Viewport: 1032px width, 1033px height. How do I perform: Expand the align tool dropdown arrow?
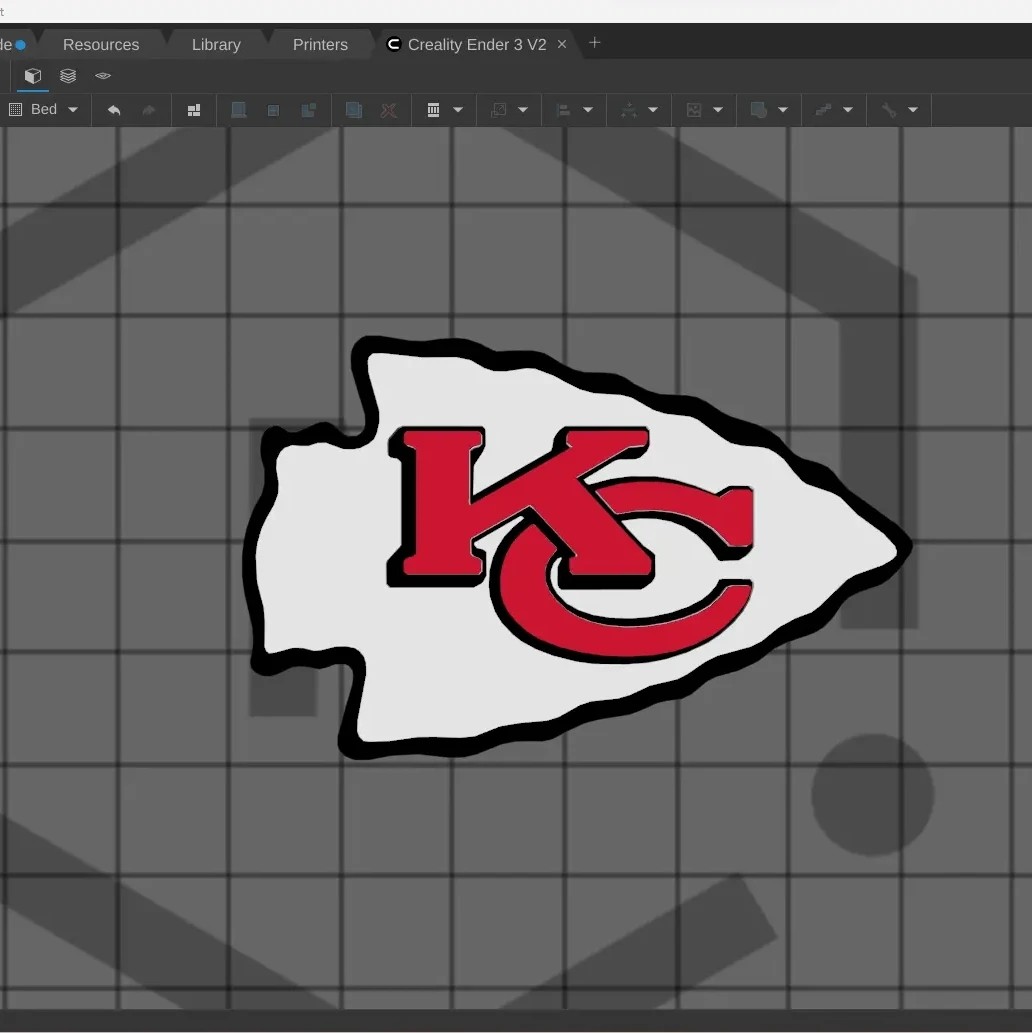point(588,110)
